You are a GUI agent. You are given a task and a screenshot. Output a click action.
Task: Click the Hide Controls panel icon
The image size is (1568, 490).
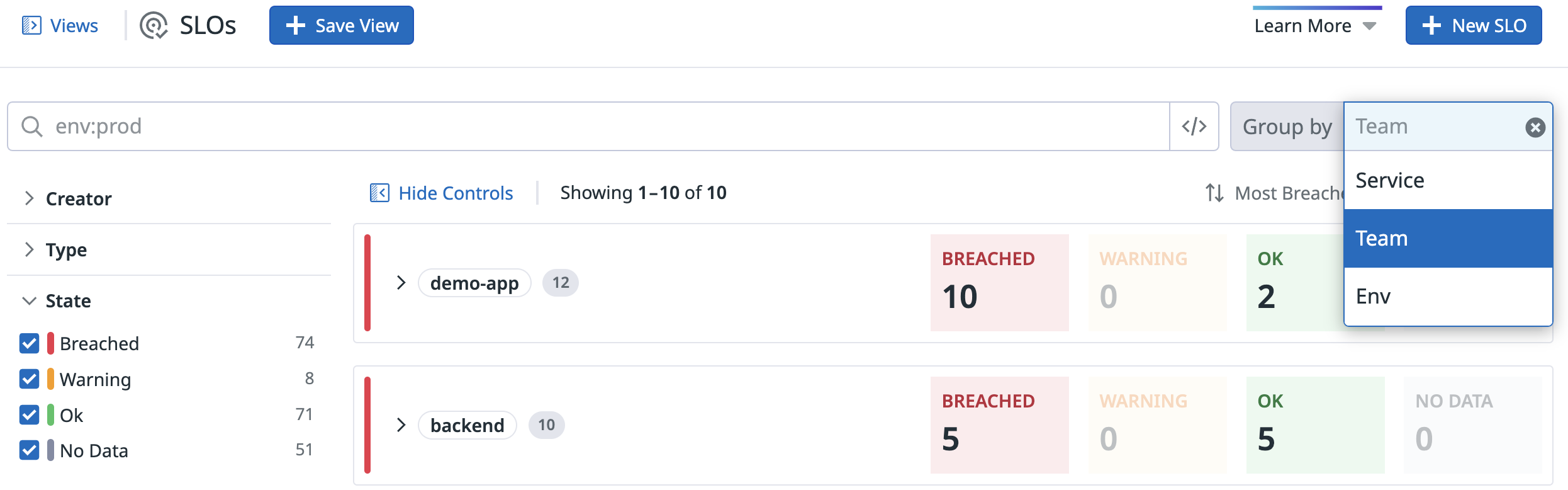(x=379, y=193)
